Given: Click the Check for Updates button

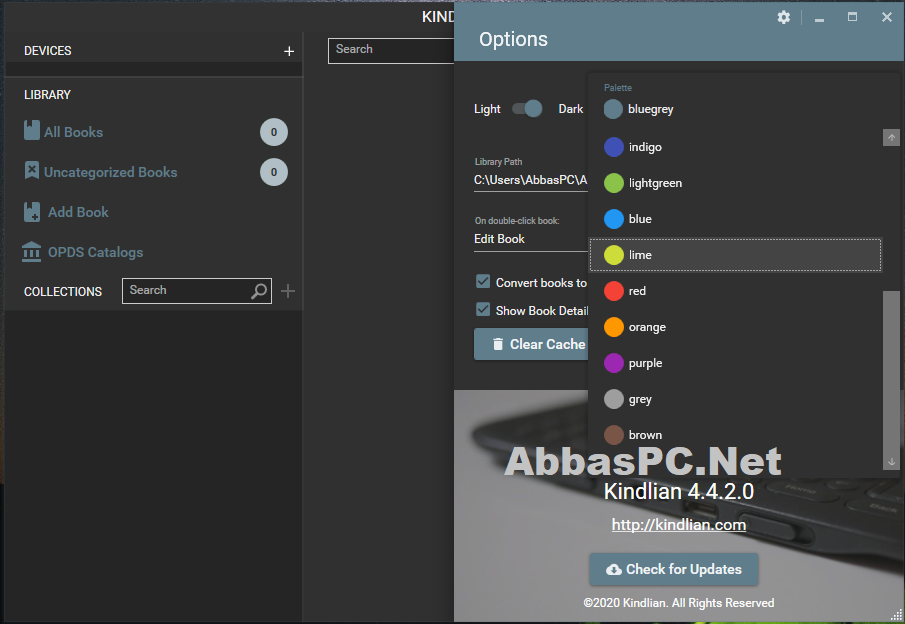Looking at the screenshot, I should click(x=674, y=569).
